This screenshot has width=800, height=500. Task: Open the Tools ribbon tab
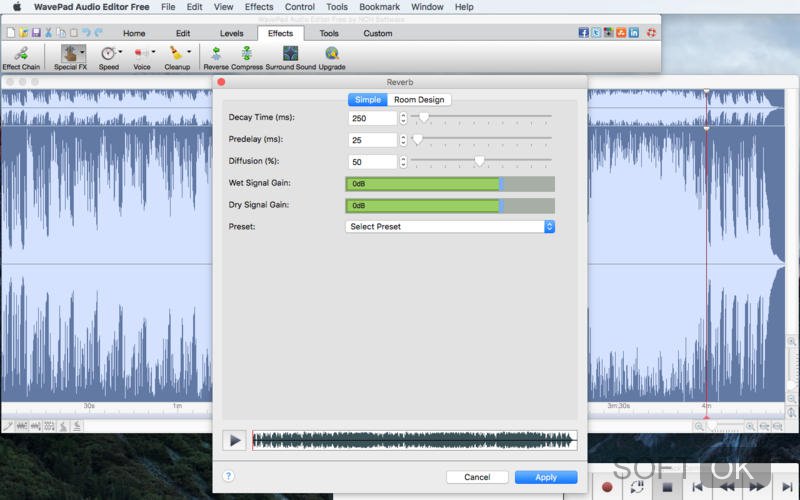(x=329, y=33)
